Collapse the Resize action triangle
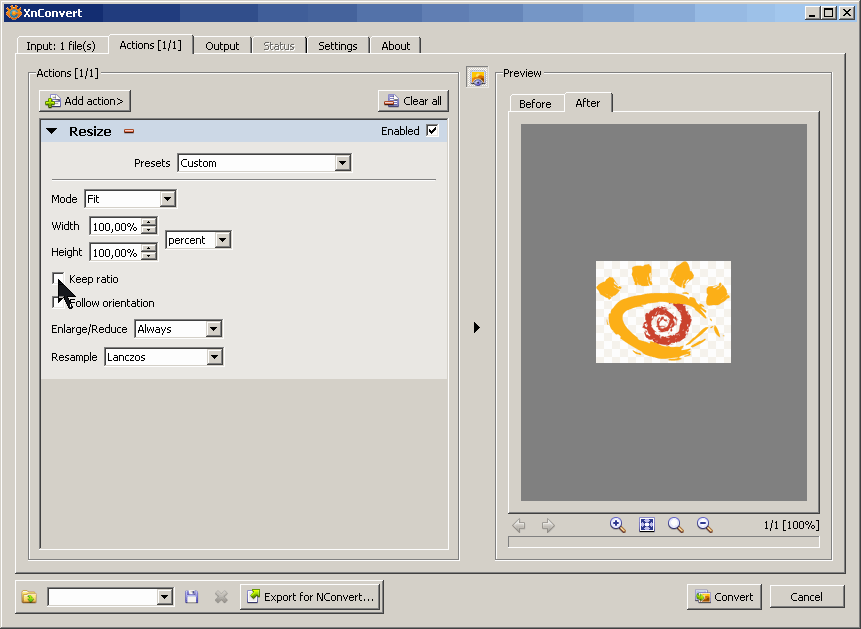861x629 pixels. [52, 131]
